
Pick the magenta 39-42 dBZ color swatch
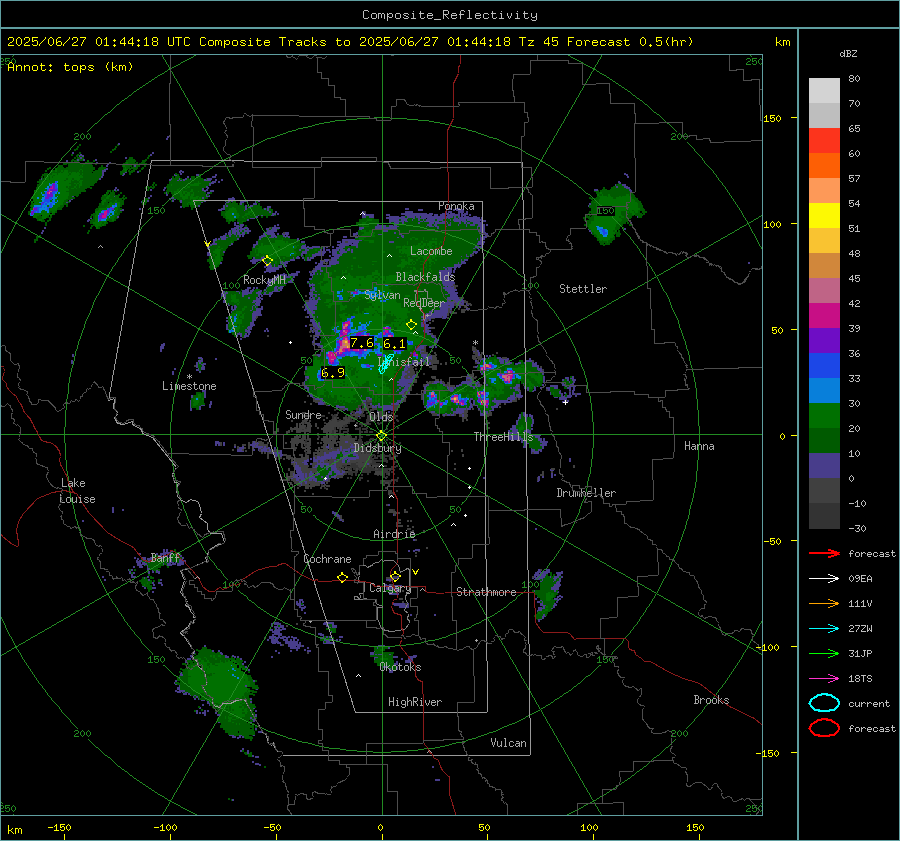(x=824, y=316)
